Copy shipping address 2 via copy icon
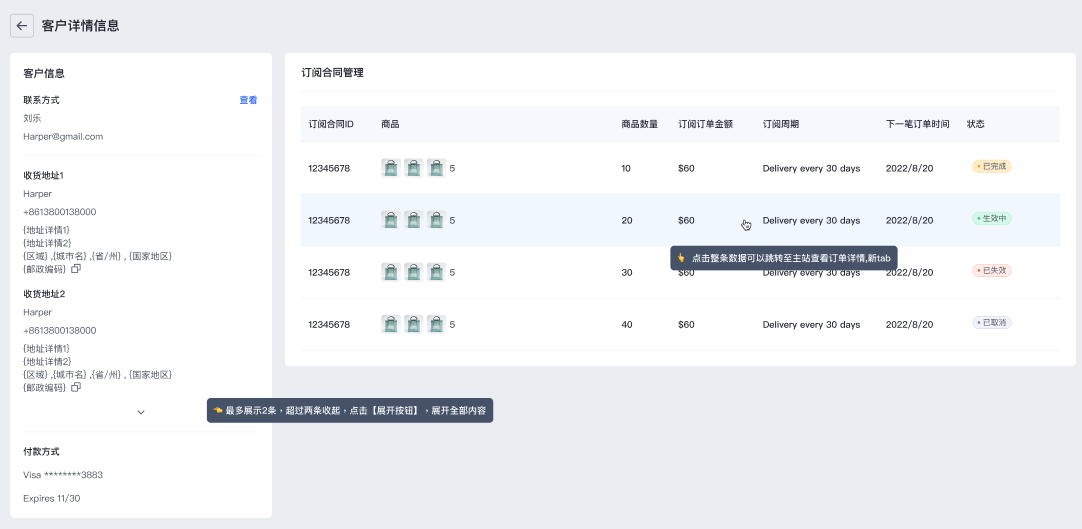The height and width of the screenshot is (529, 1082). [x=76, y=387]
